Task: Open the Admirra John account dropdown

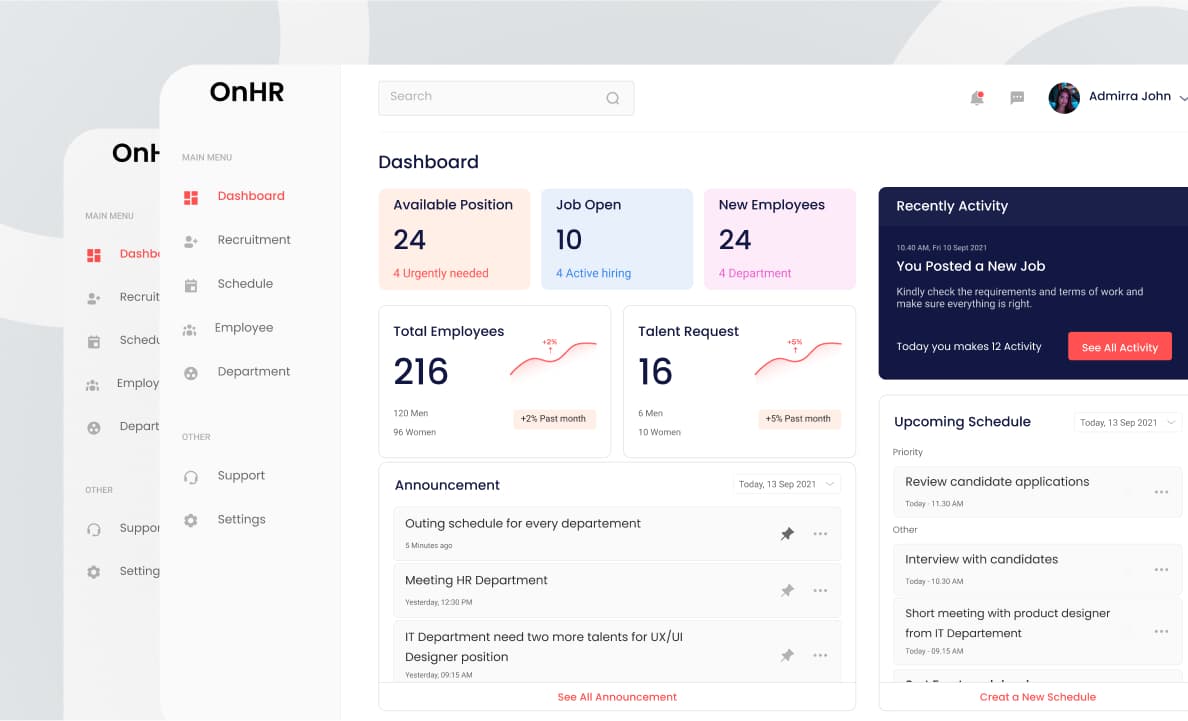Action: [1183, 98]
